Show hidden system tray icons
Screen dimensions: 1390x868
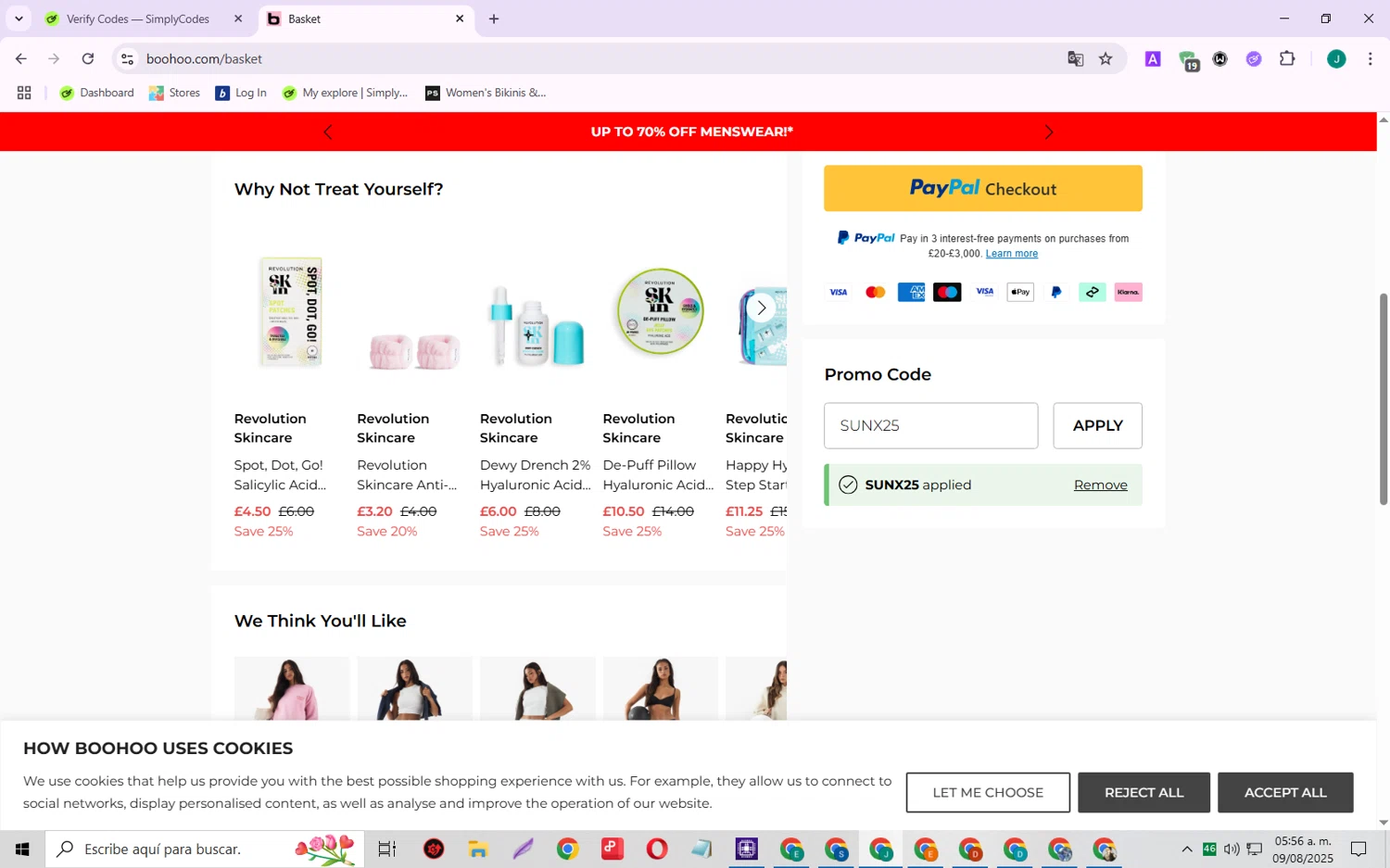point(1186,849)
